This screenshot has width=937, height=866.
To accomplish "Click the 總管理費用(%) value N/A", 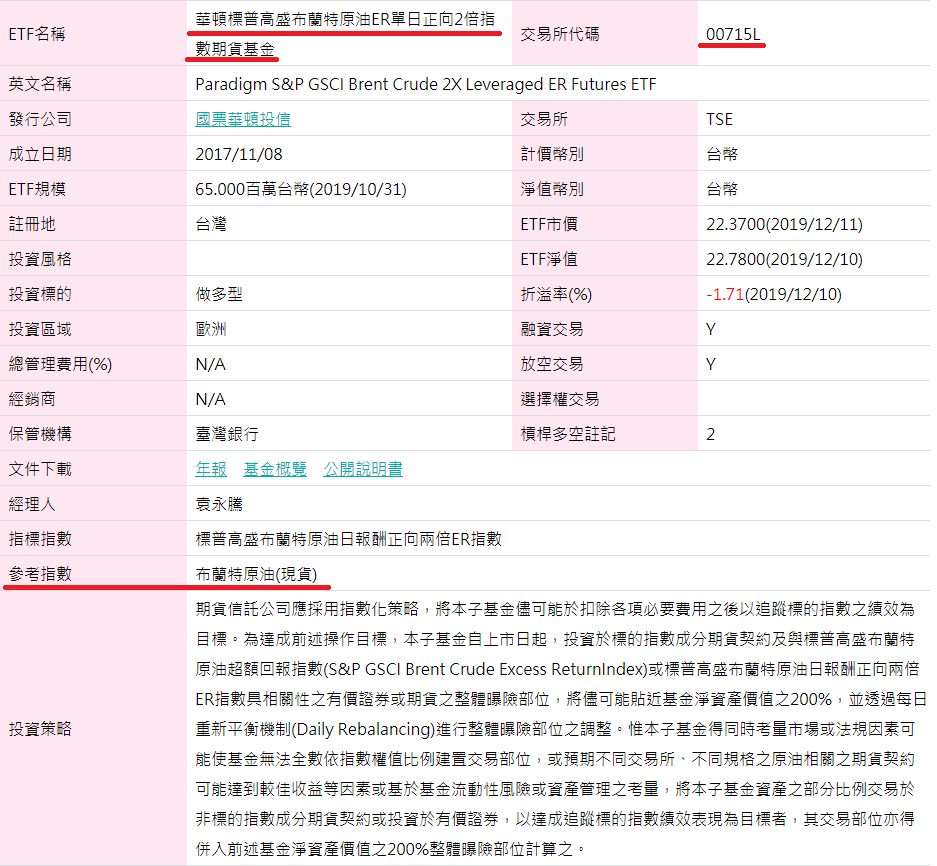I will 210,364.
